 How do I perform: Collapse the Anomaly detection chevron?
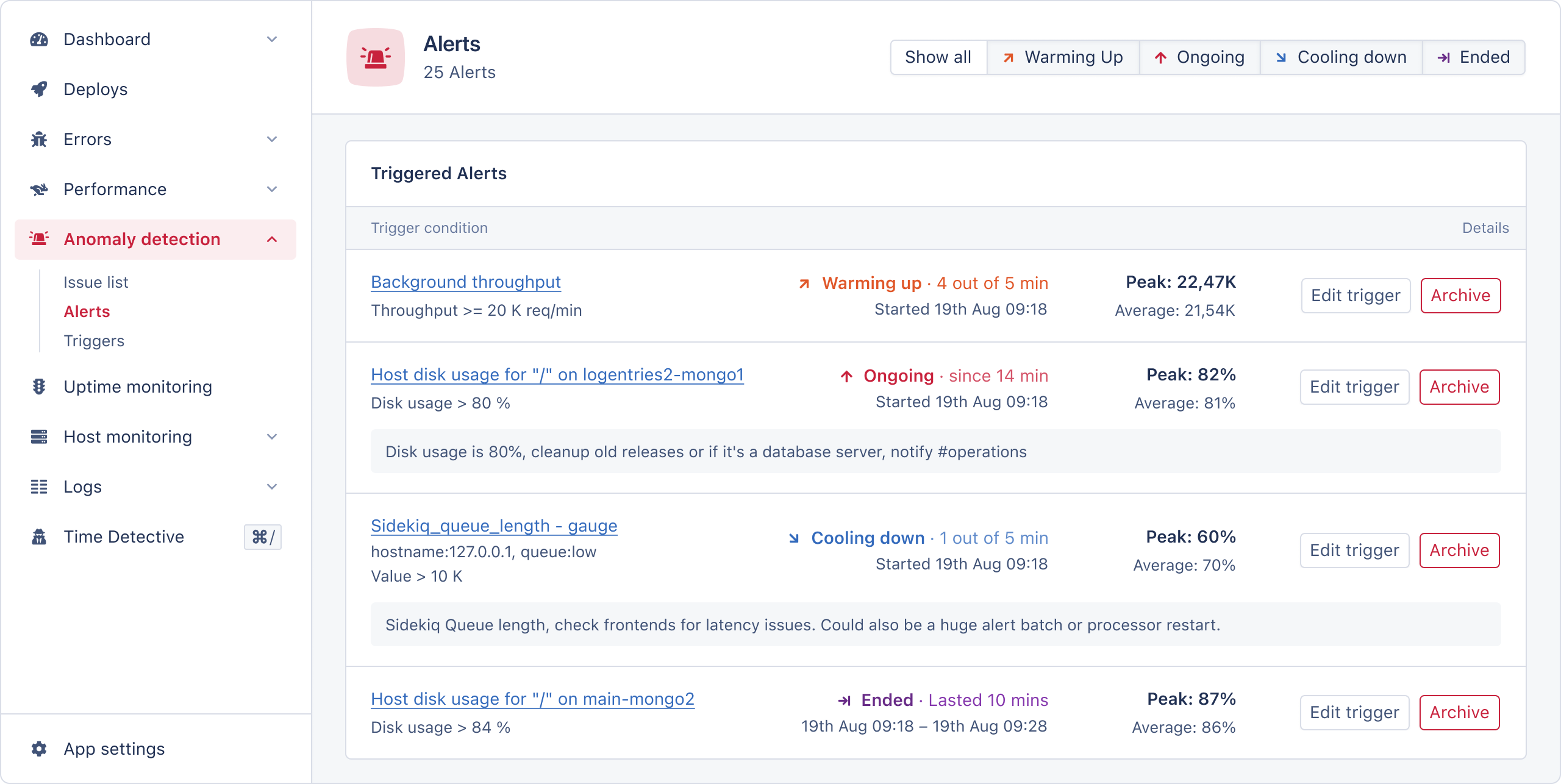tap(272, 240)
